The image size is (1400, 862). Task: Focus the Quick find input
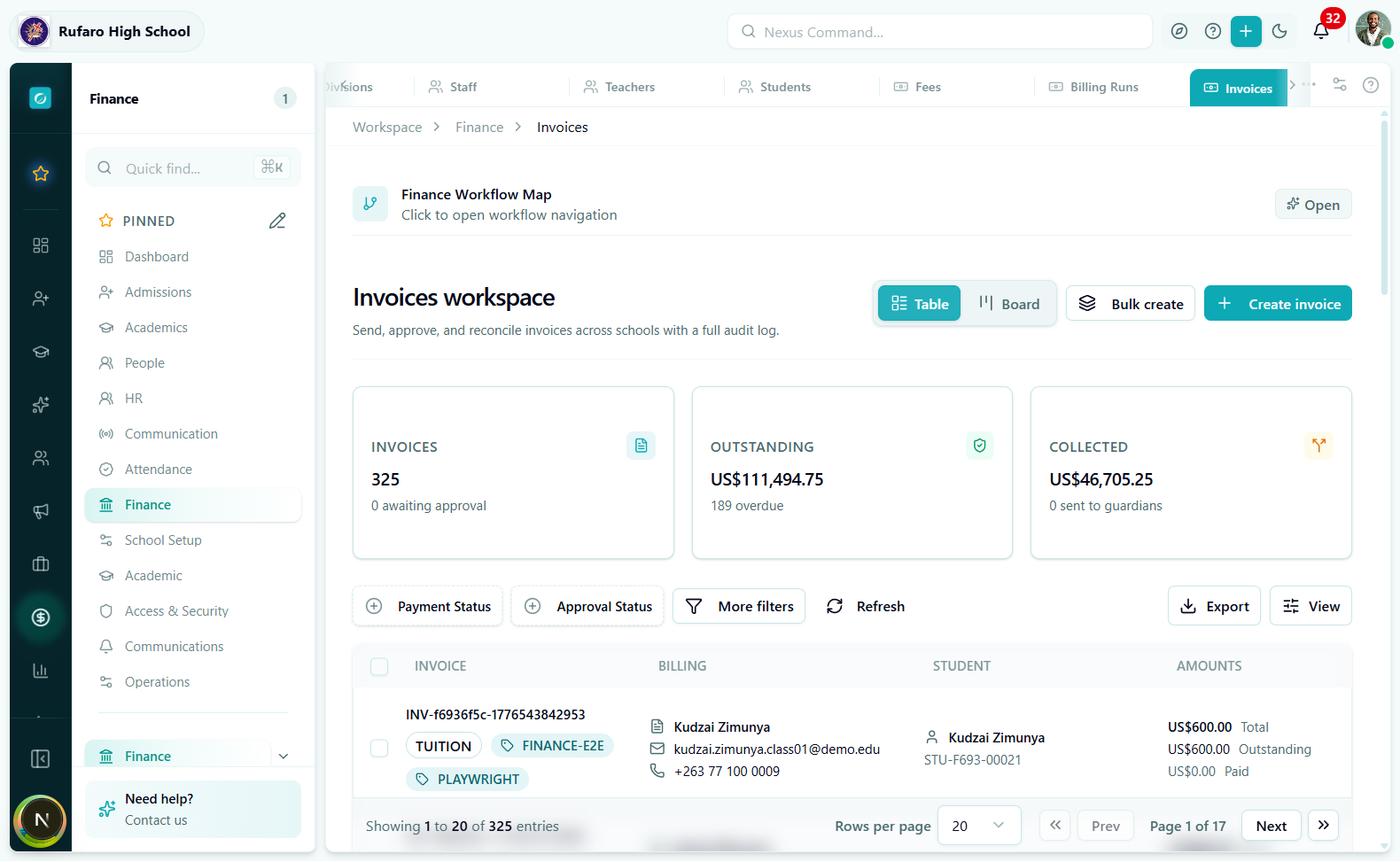click(x=193, y=168)
